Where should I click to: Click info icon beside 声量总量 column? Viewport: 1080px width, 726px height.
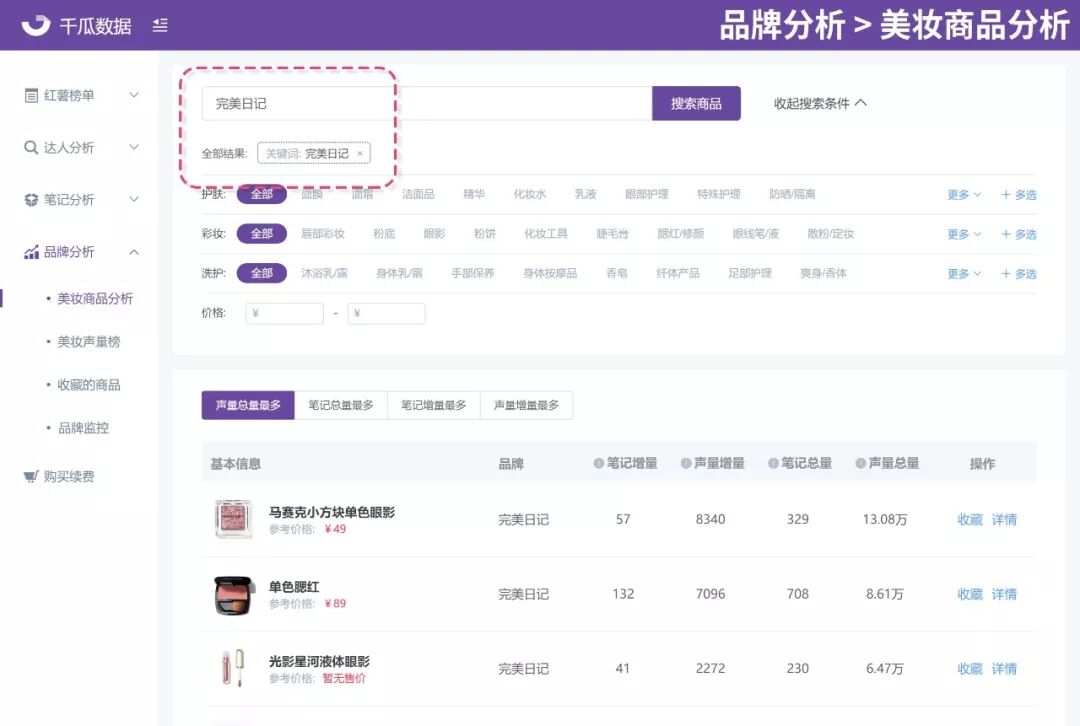(861, 464)
